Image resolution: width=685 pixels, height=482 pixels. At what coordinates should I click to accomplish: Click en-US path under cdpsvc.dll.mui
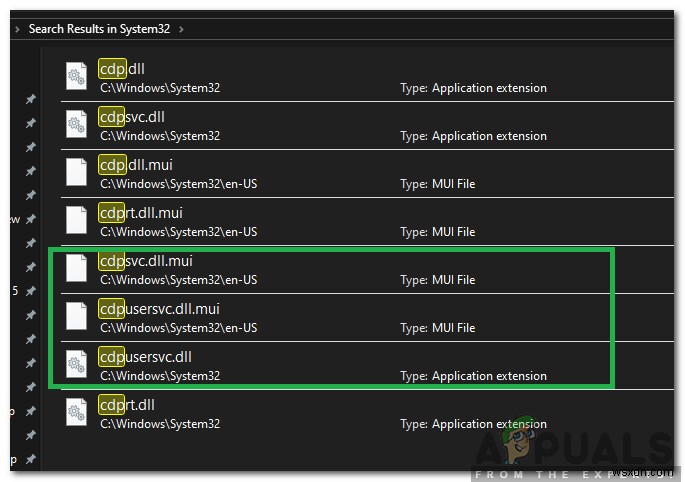[179, 281]
